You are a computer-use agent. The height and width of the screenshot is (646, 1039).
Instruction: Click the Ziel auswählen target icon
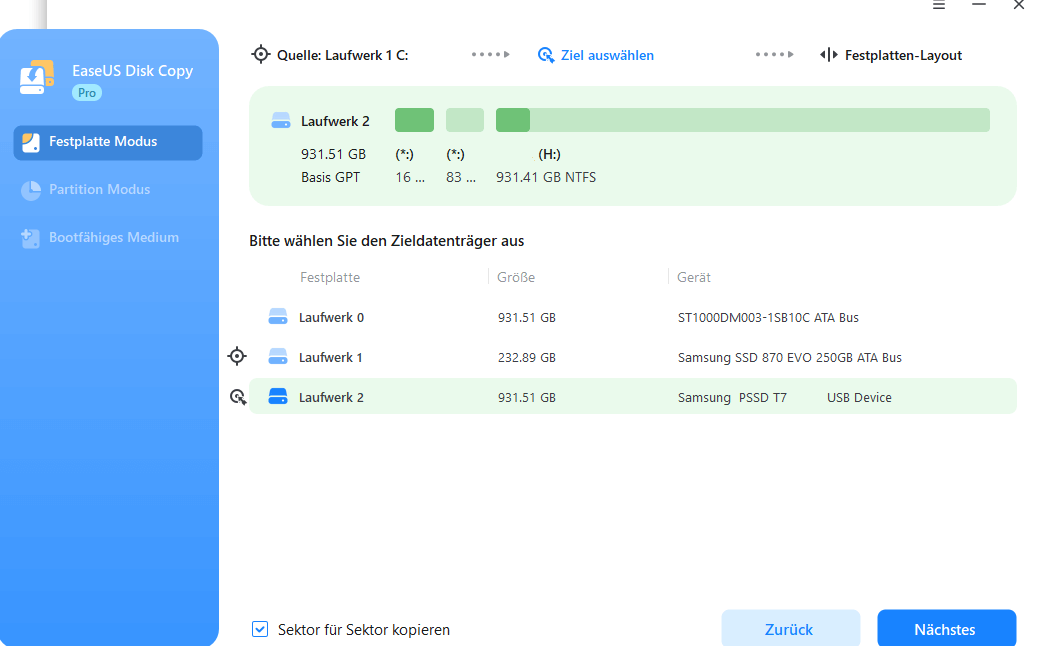[545, 55]
